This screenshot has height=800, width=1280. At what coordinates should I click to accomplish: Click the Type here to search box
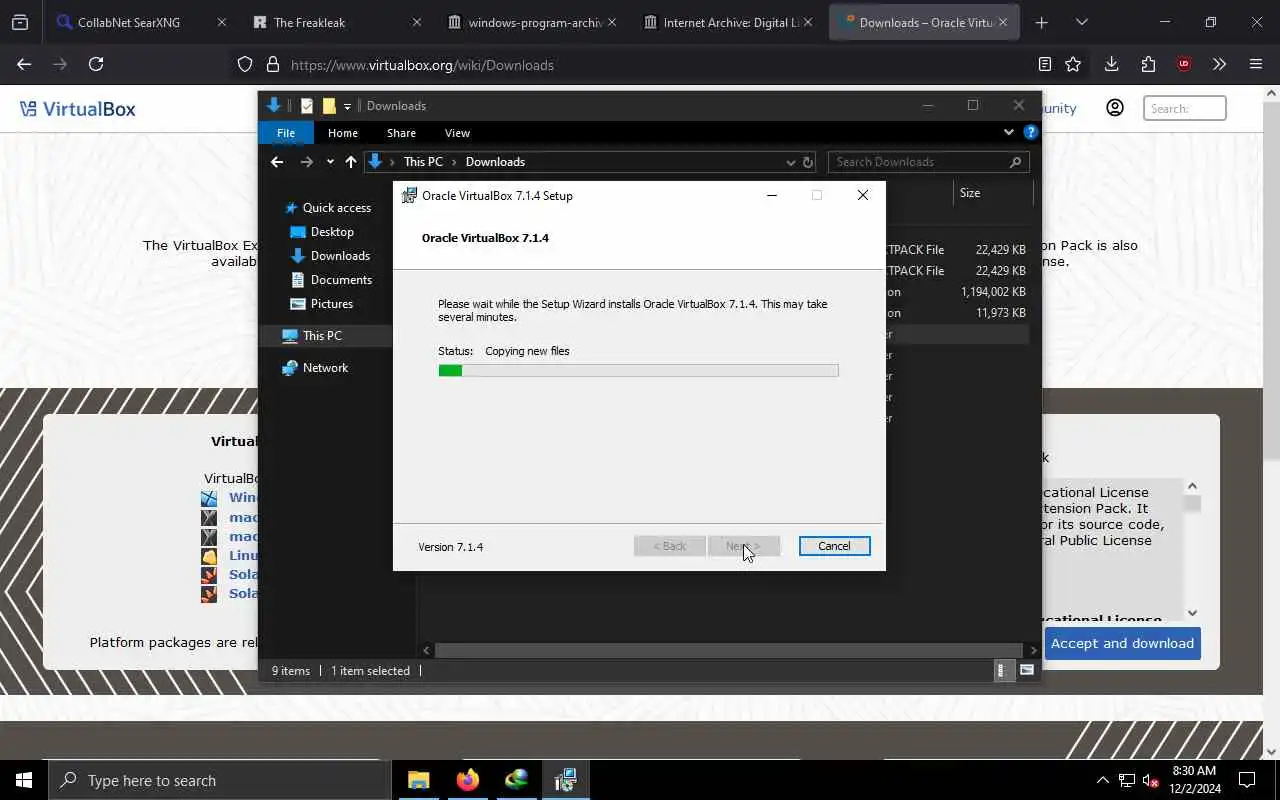220,780
